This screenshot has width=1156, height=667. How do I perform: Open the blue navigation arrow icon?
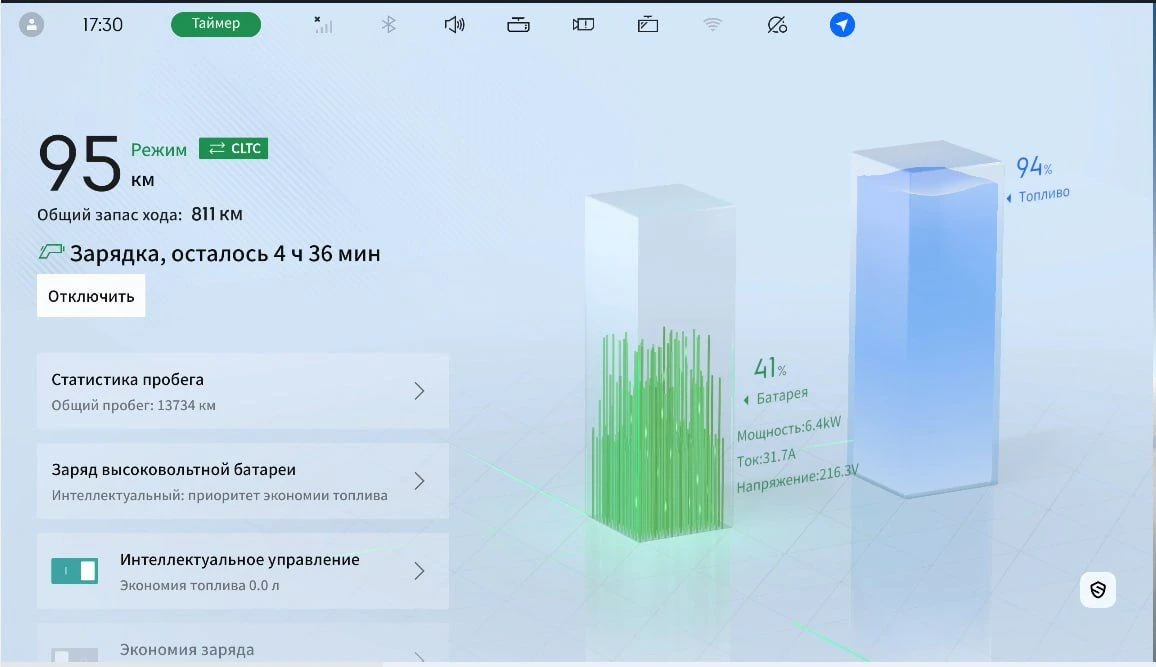pyautogui.click(x=842, y=24)
